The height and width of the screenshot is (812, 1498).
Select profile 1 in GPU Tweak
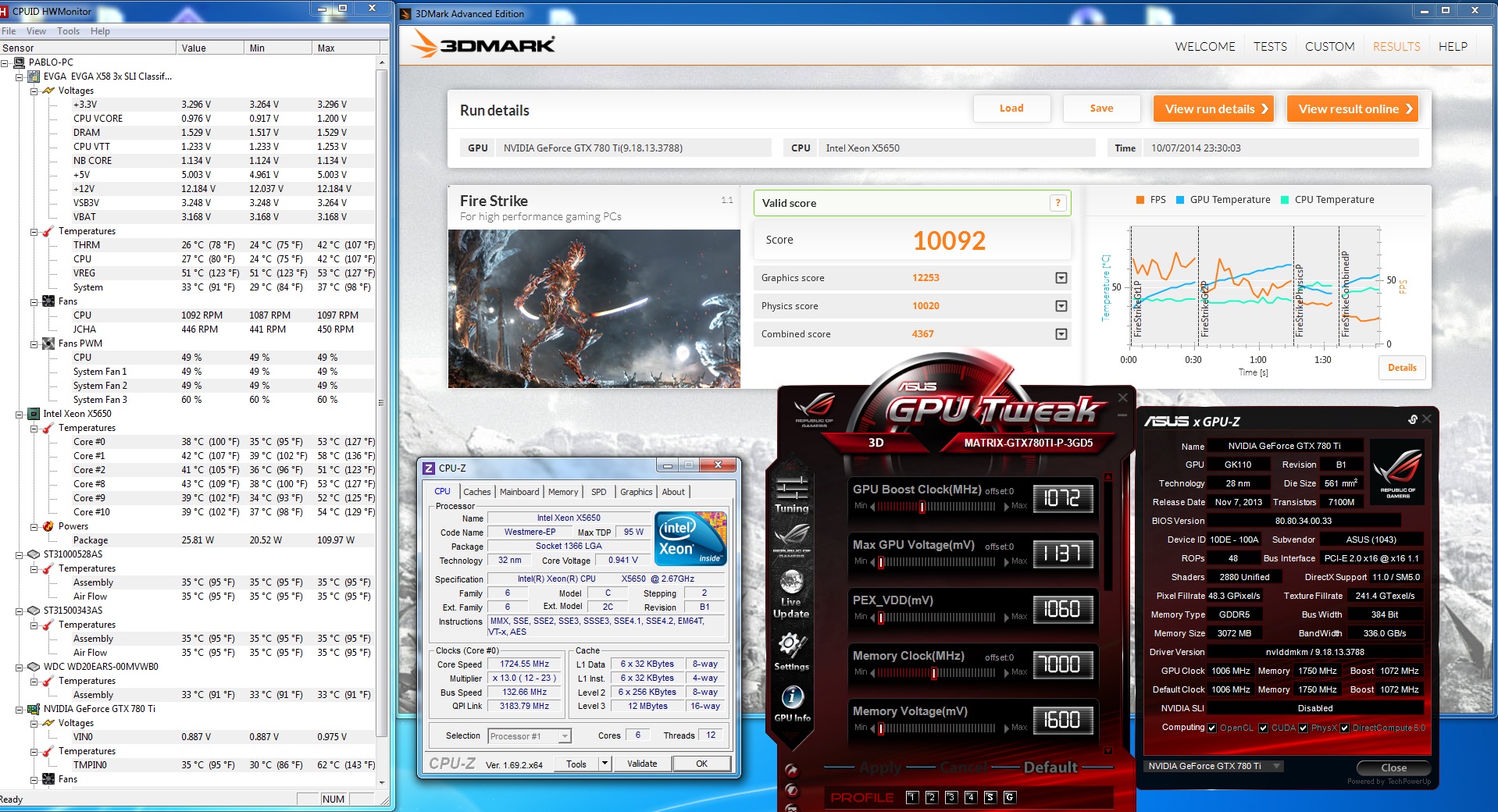pyautogui.click(x=911, y=797)
